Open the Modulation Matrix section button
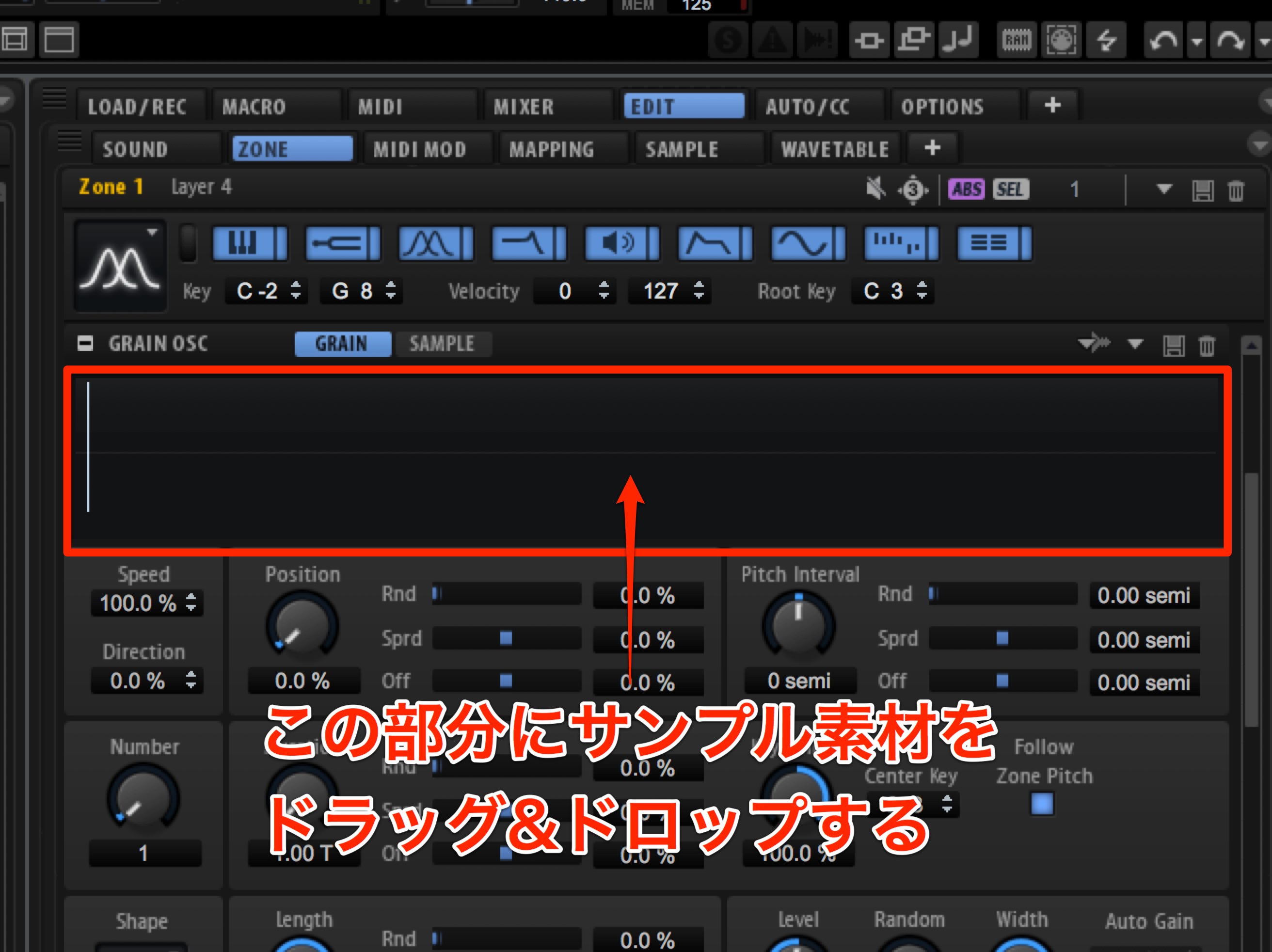Screen dimensions: 1272x952 pyautogui.click(x=995, y=243)
